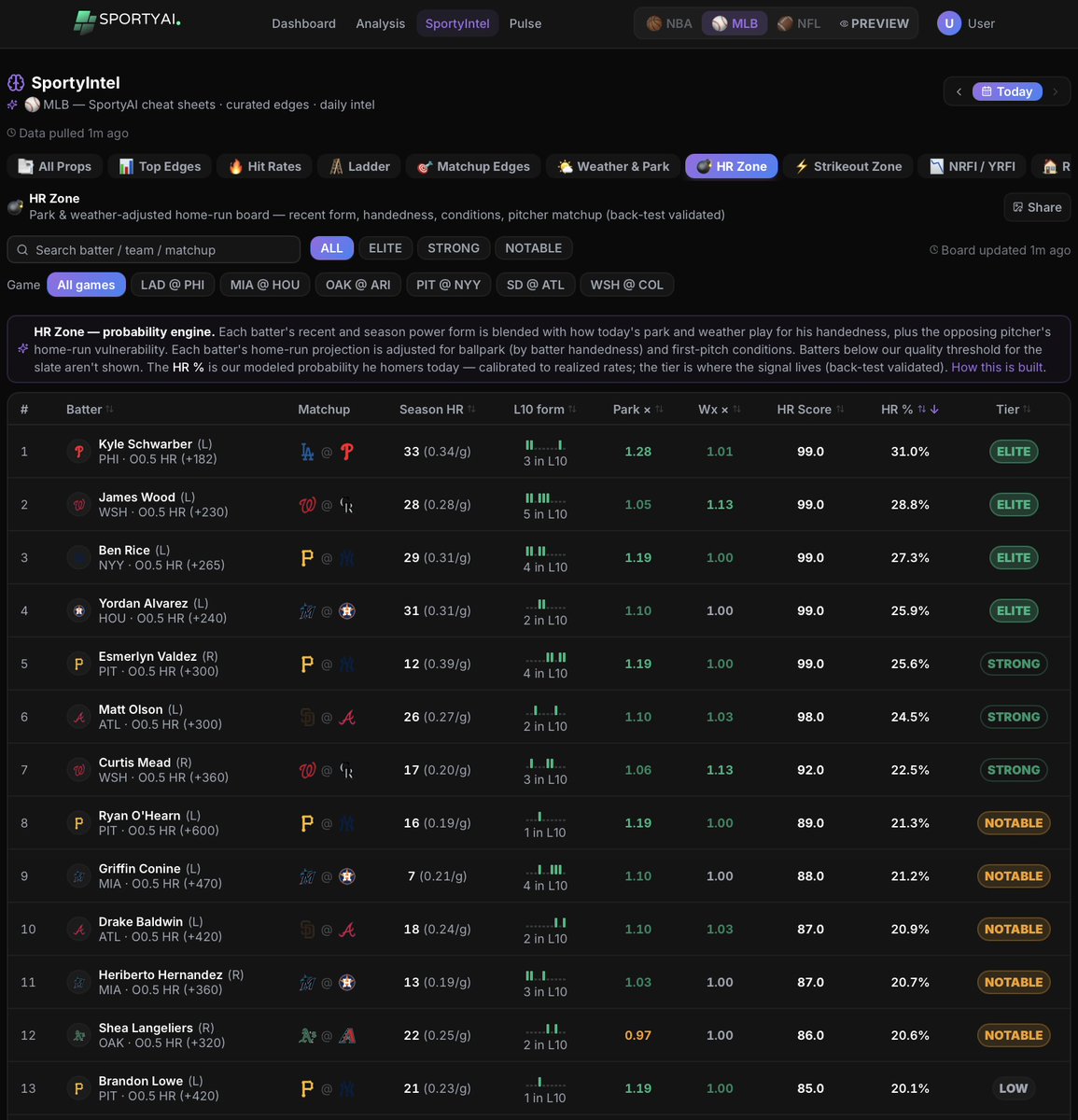The height and width of the screenshot is (1120, 1078).
Task: Filter to PIT @ NYY game
Action: click(449, 285)
